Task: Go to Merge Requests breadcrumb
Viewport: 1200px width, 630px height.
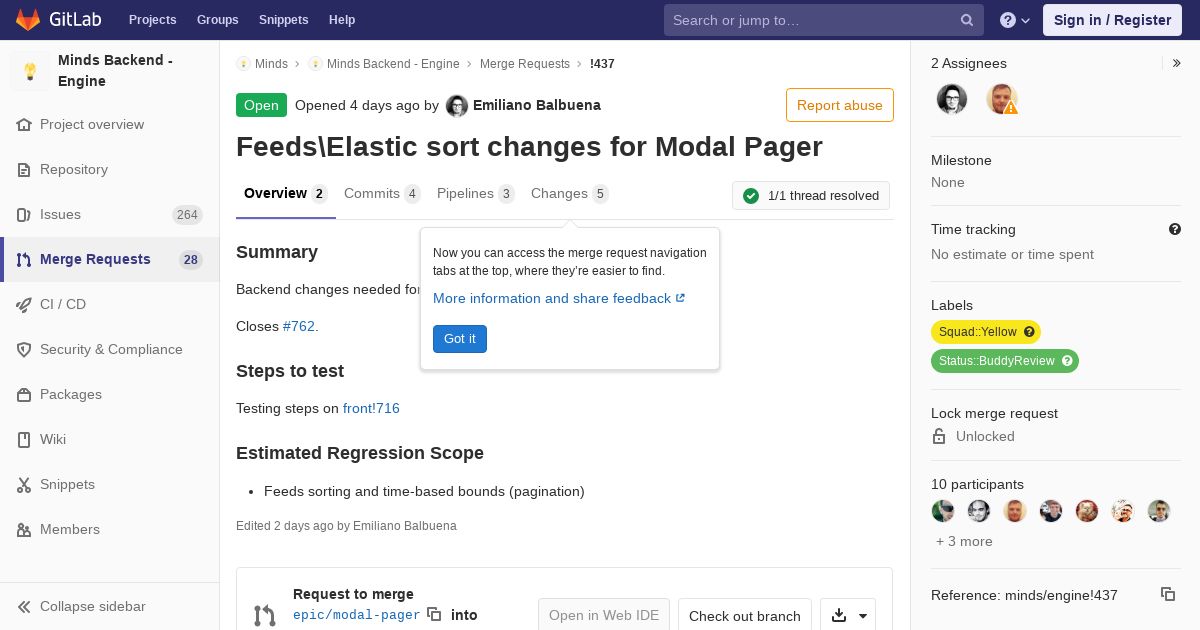Action: coord(525,63)
